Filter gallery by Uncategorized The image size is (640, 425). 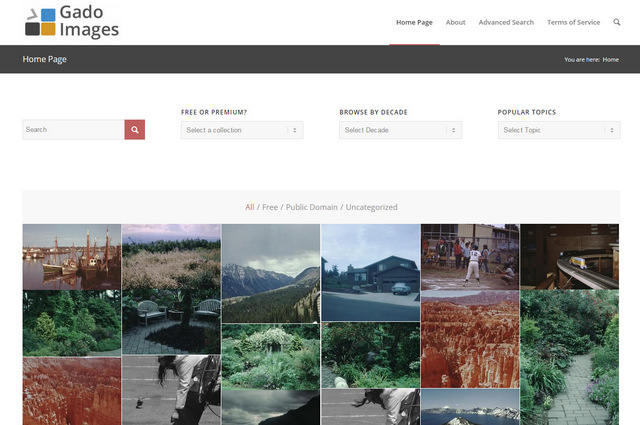tap(371, 207)
